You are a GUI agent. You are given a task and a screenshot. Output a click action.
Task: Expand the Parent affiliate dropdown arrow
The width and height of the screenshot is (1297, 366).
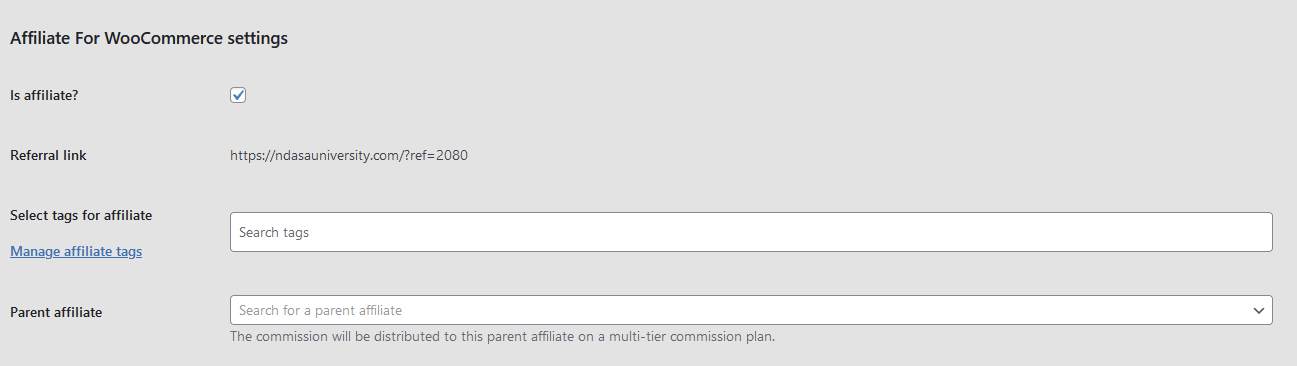click(x=1259, y=310)
